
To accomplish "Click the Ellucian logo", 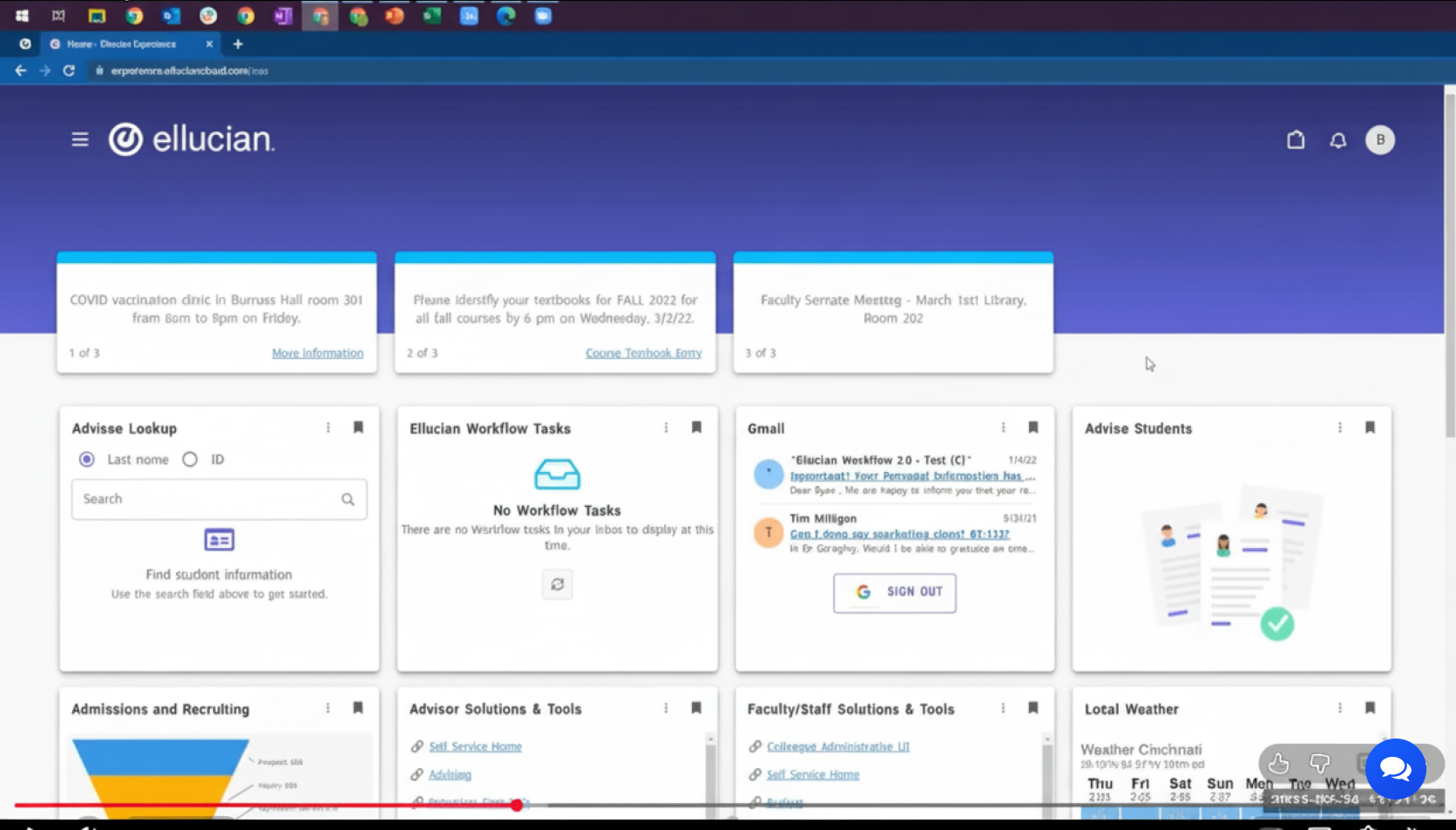I will tap(192, 139).
